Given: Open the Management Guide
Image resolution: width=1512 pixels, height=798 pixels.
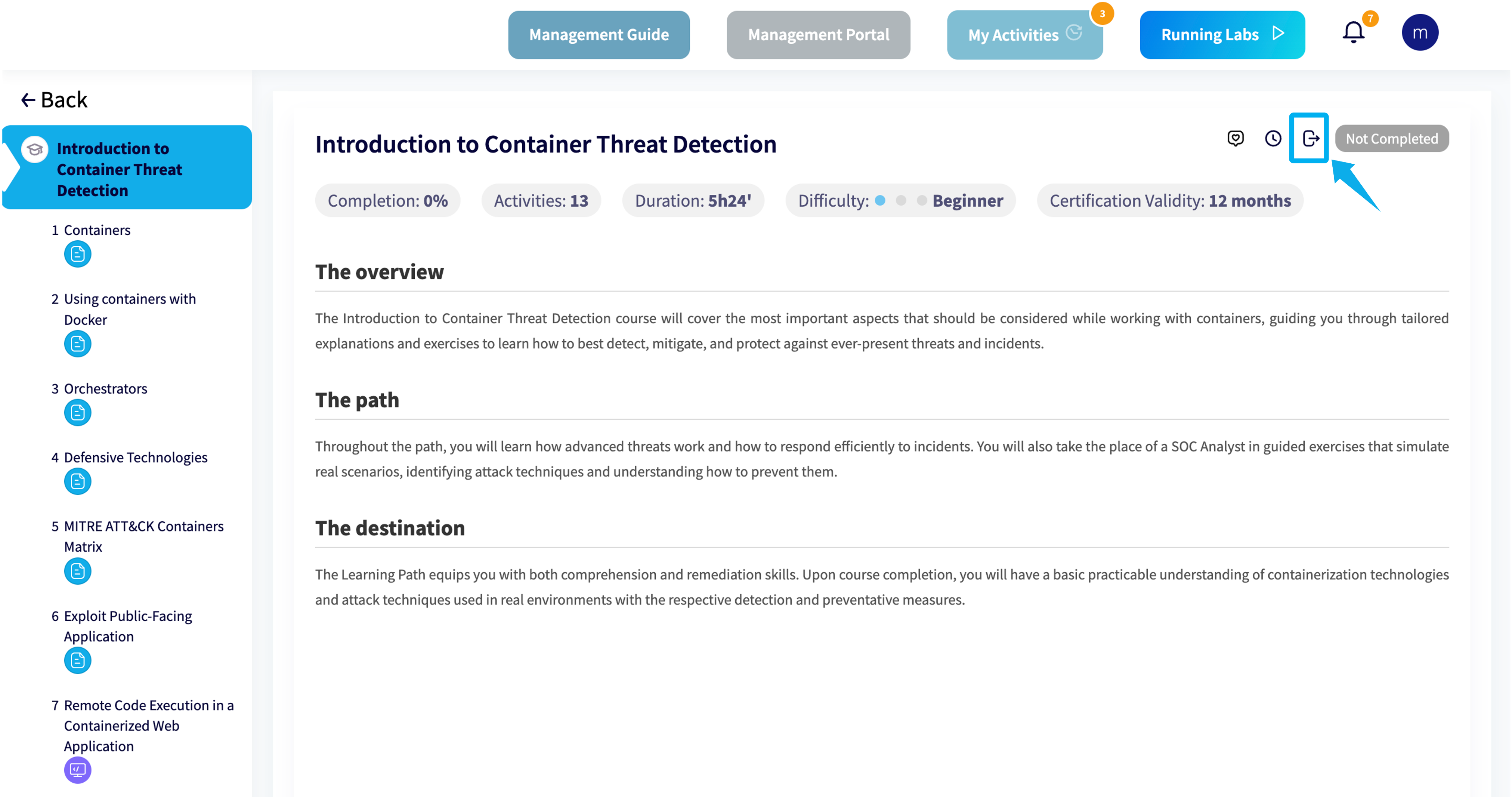Looking at the screenshot, I should click(599, 35).
